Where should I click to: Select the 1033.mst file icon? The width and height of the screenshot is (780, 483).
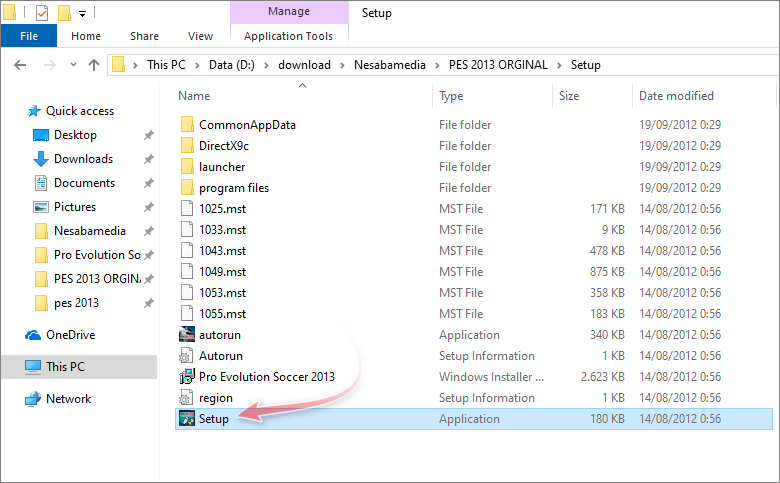[187, 229]
